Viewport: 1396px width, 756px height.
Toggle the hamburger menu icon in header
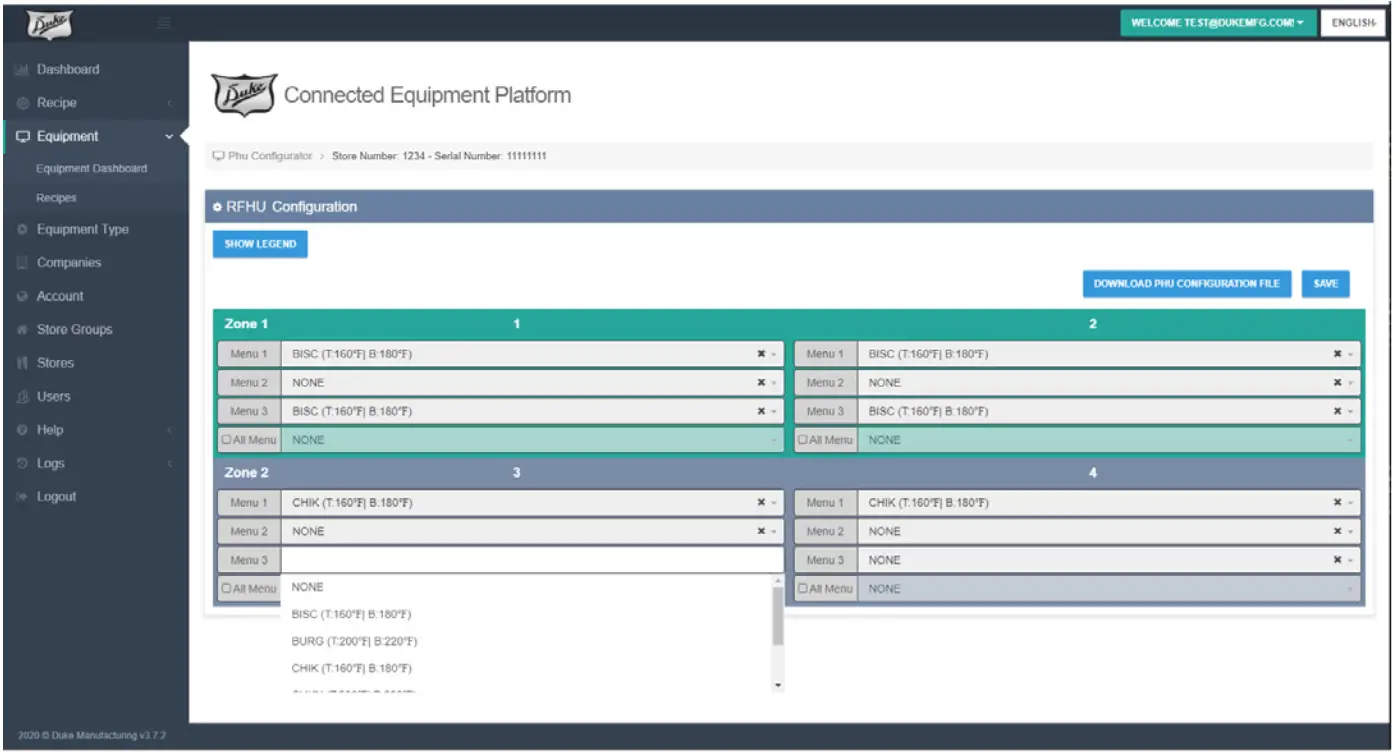[164, 22]
